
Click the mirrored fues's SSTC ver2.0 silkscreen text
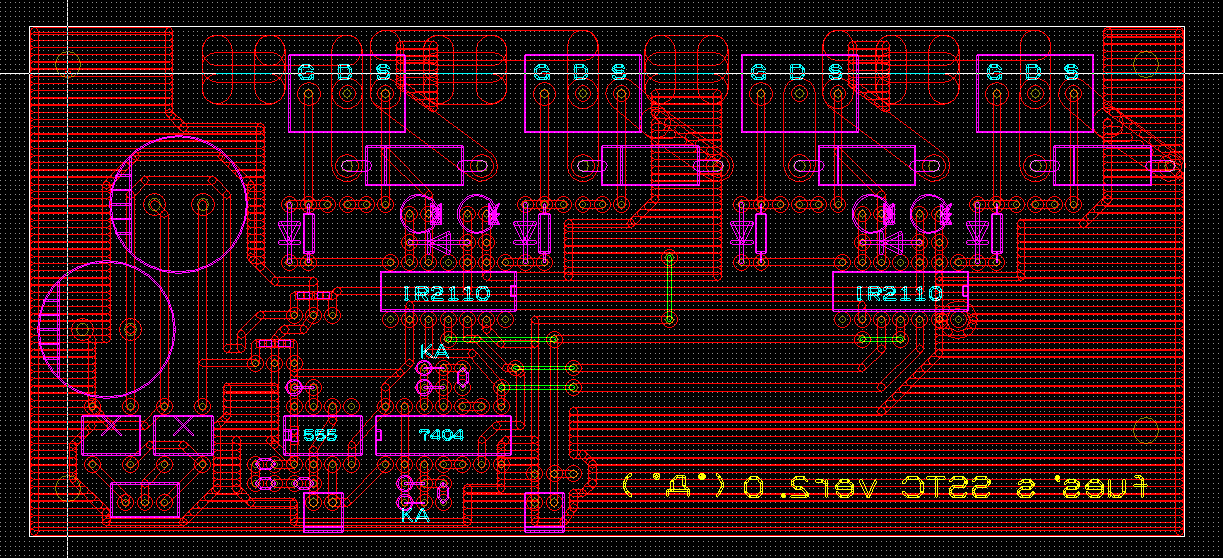tap(883, 487)
